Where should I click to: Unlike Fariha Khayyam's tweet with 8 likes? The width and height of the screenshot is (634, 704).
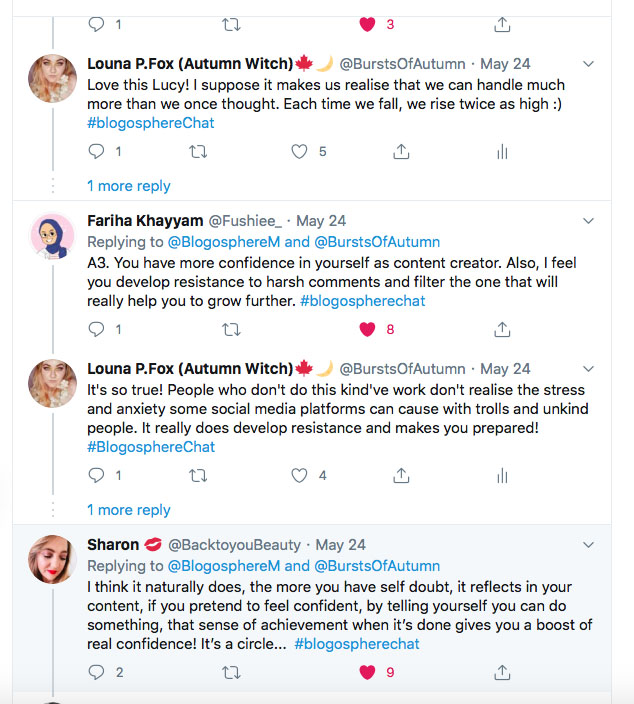click(x=367, y=328)
